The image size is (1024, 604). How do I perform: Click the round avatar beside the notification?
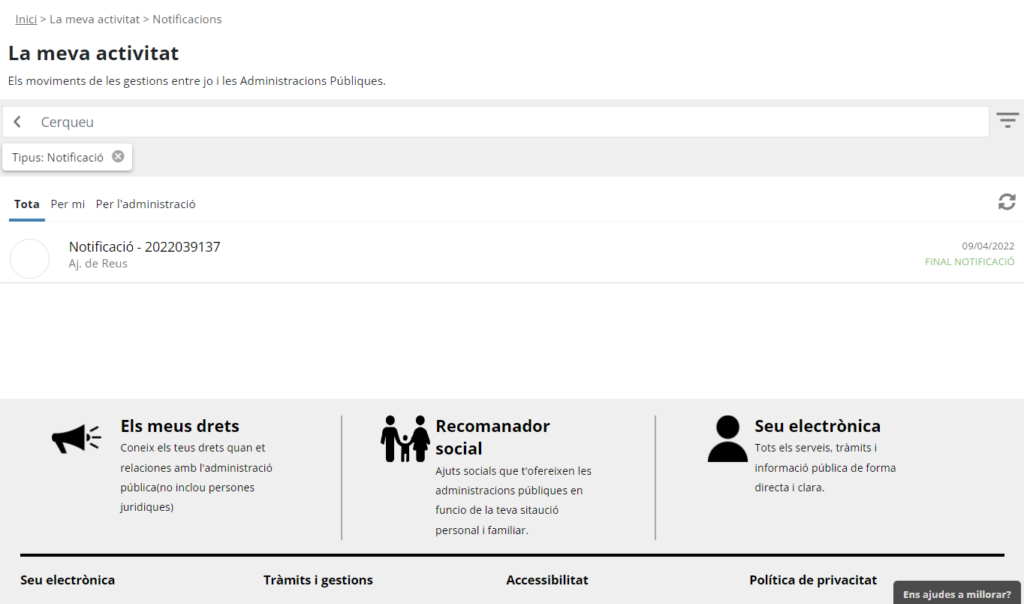(30, 259)
